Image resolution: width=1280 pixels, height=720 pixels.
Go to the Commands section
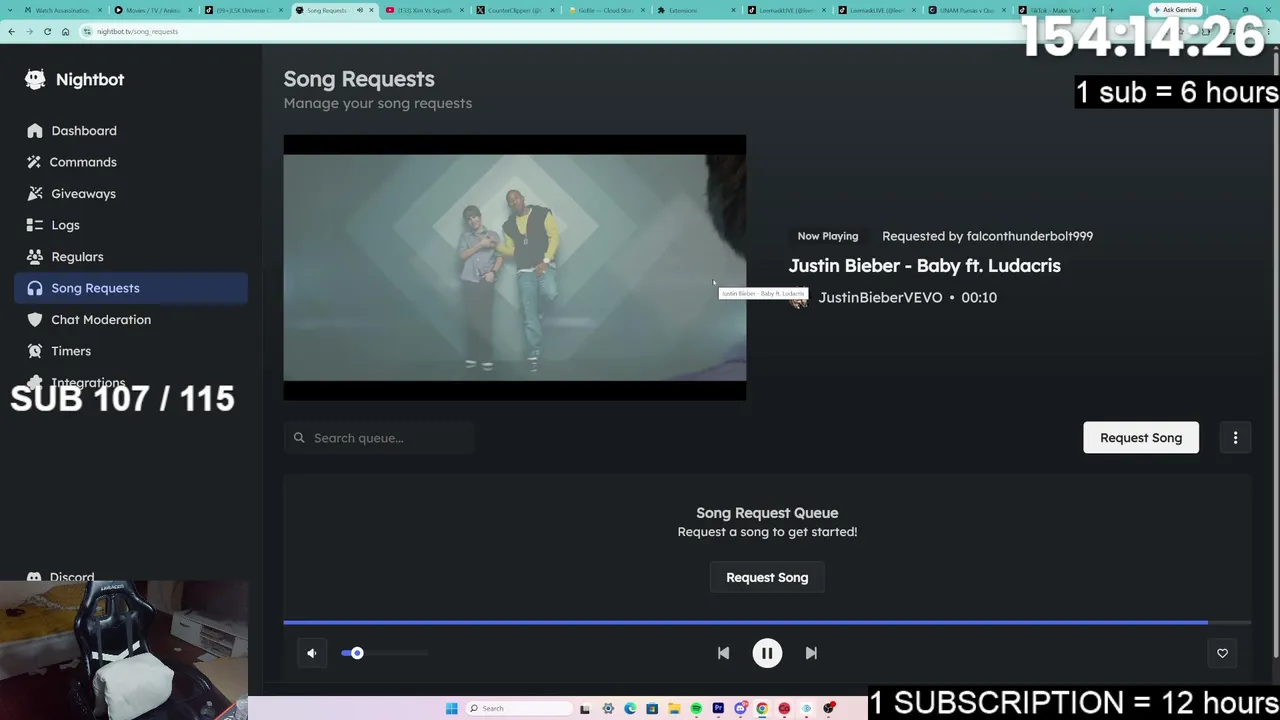[x=131, y=162]
